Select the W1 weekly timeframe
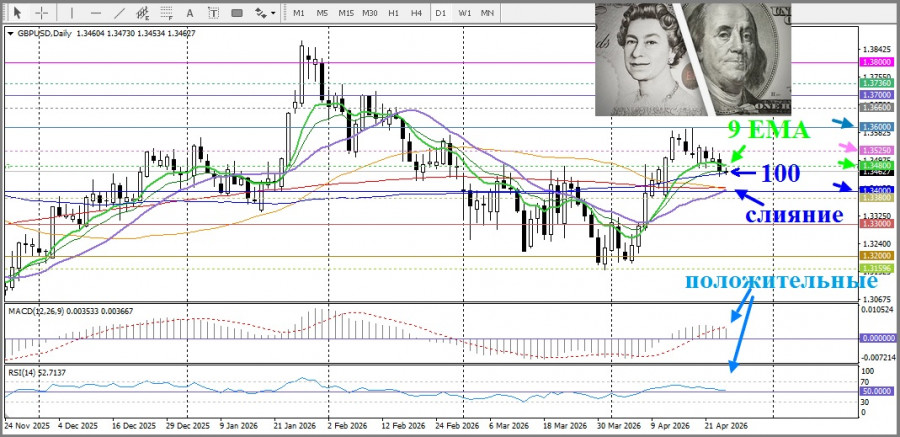 click(465, 12)
